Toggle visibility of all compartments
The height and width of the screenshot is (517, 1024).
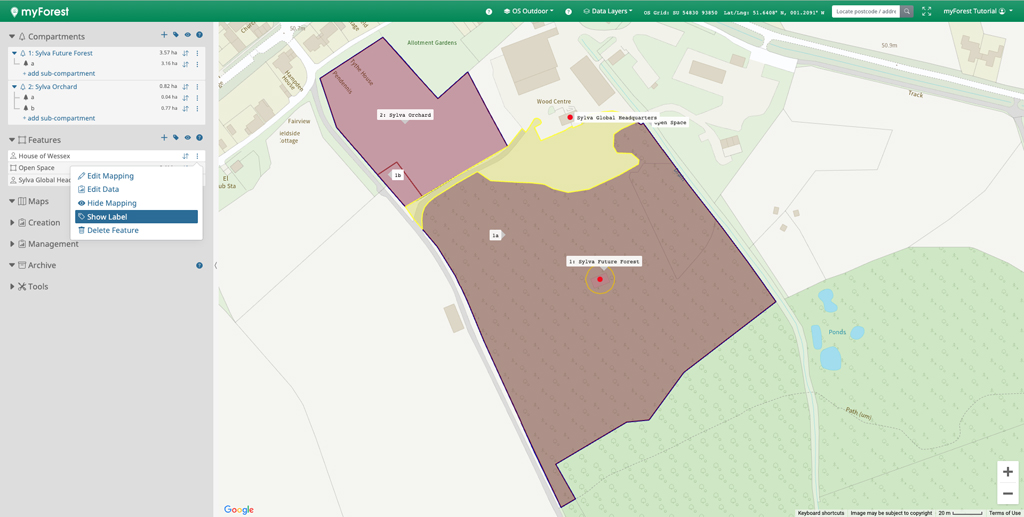pyautogui.click(x=187, y=36)
